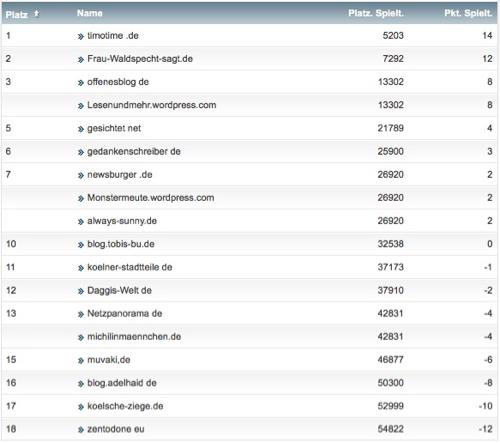
Task: Click the arrow icon before gedankenschreiber de
Action: point(81,152)
